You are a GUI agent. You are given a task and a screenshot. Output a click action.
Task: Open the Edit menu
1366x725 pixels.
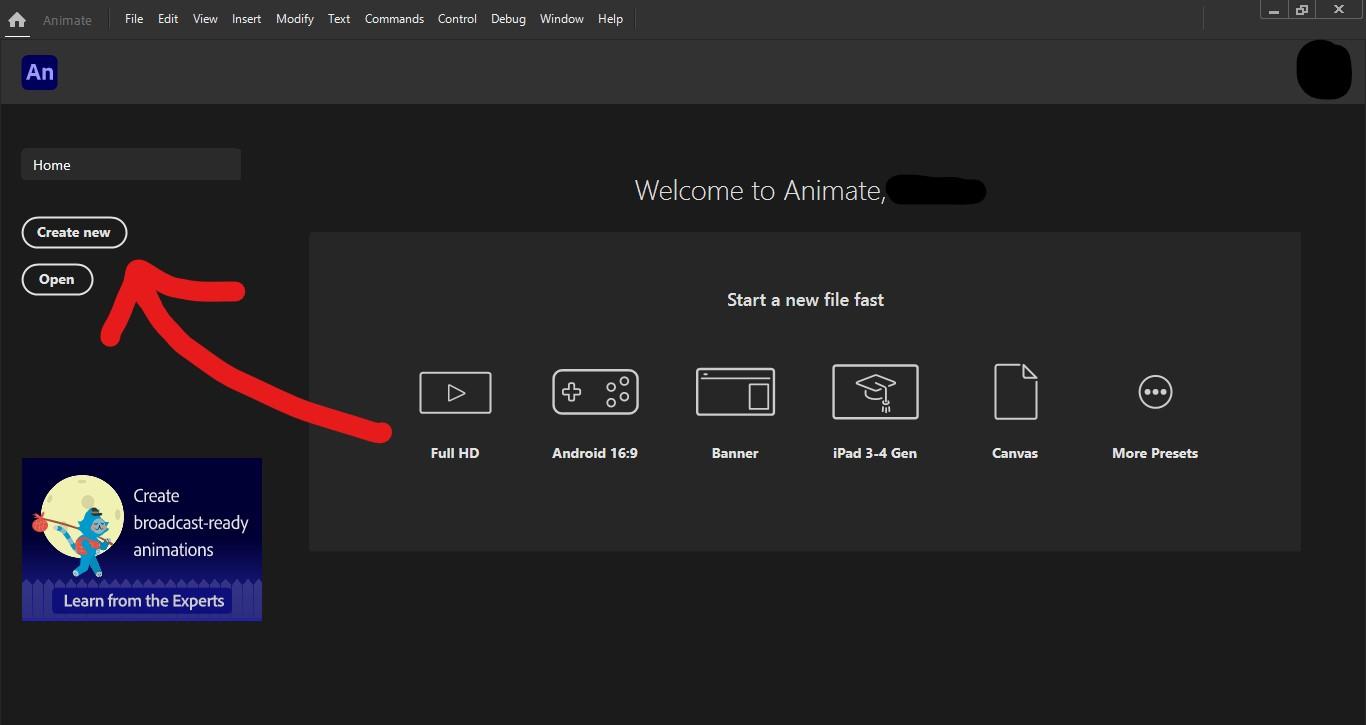(168, 19)
